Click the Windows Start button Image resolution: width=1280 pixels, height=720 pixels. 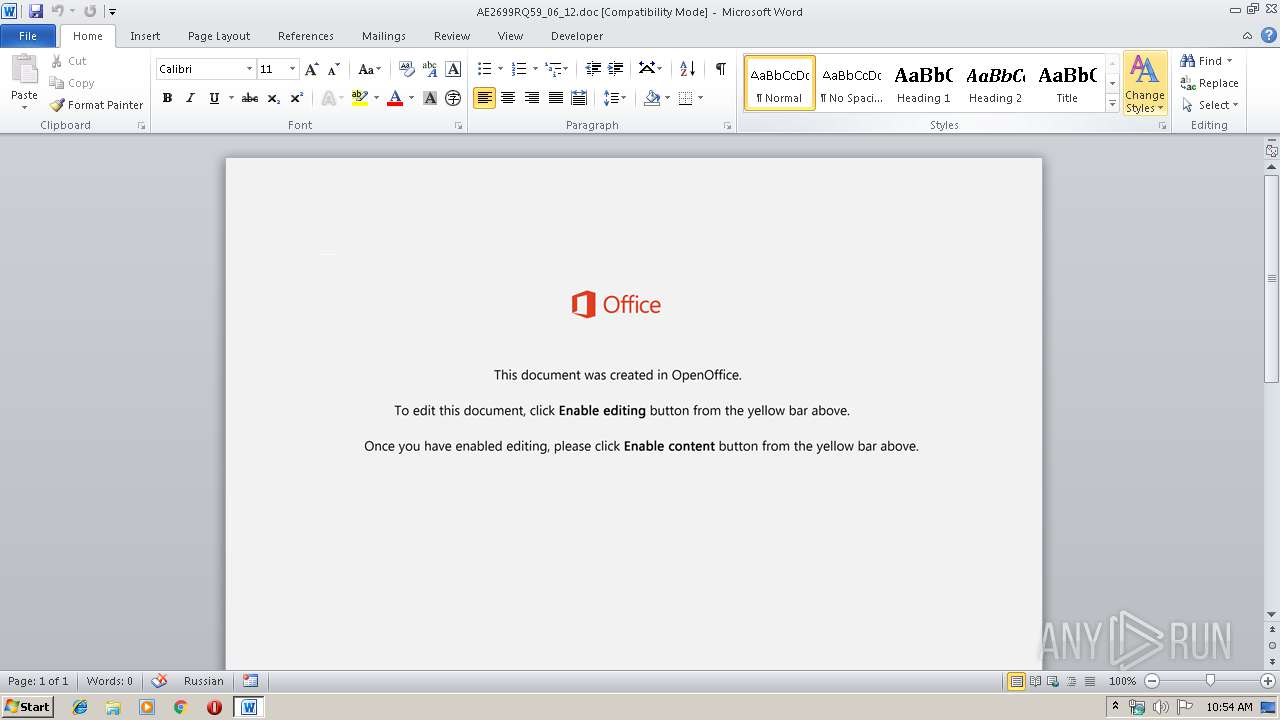(27, 707)
